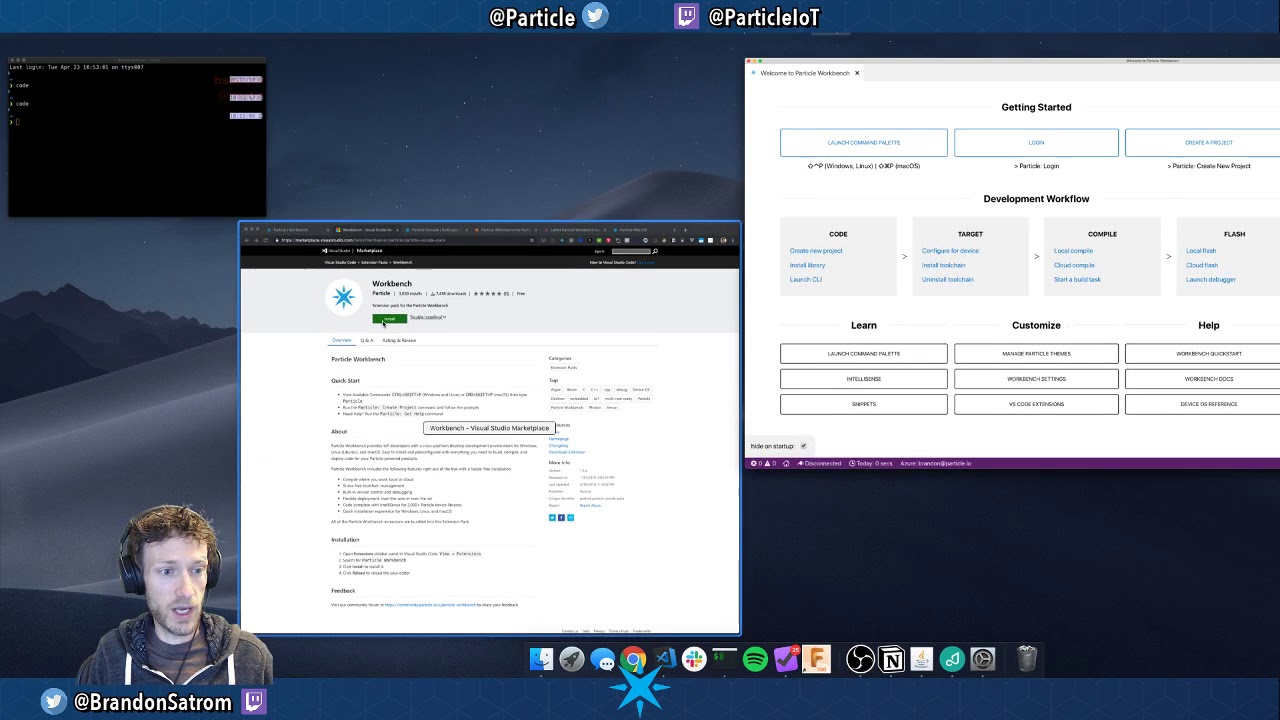1280x720 pixels.
Task: Click the Disconnected status bar item
Action: tap(819, 463)
